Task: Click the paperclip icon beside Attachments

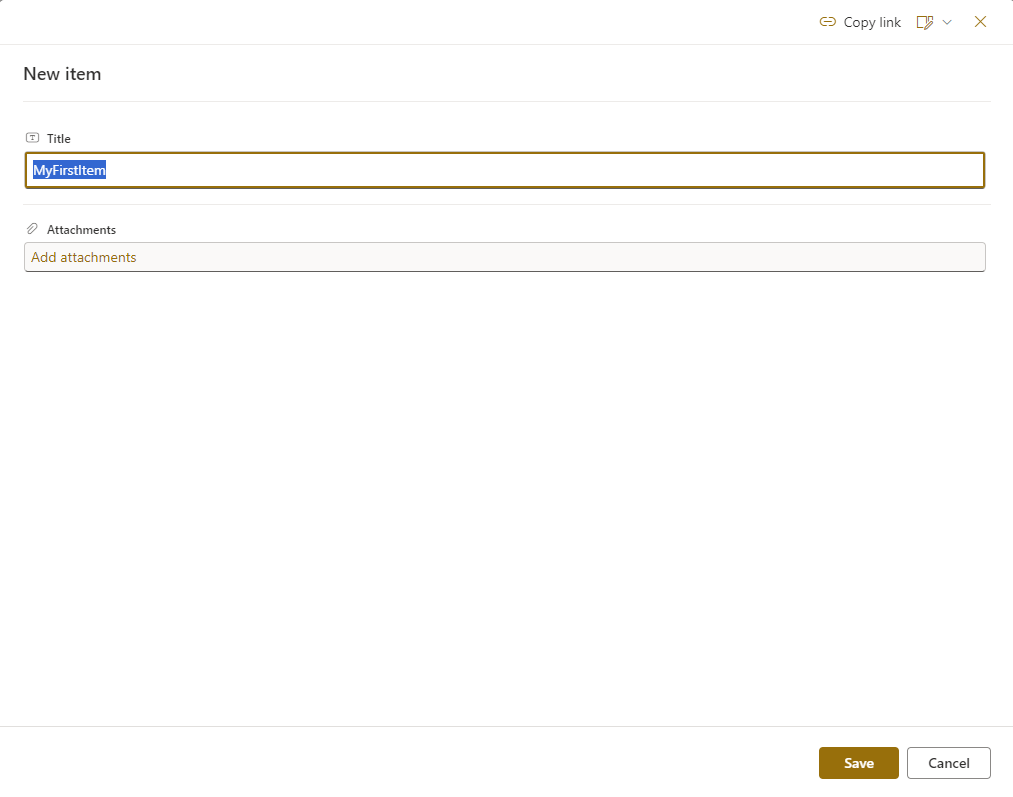Action: 32,229
